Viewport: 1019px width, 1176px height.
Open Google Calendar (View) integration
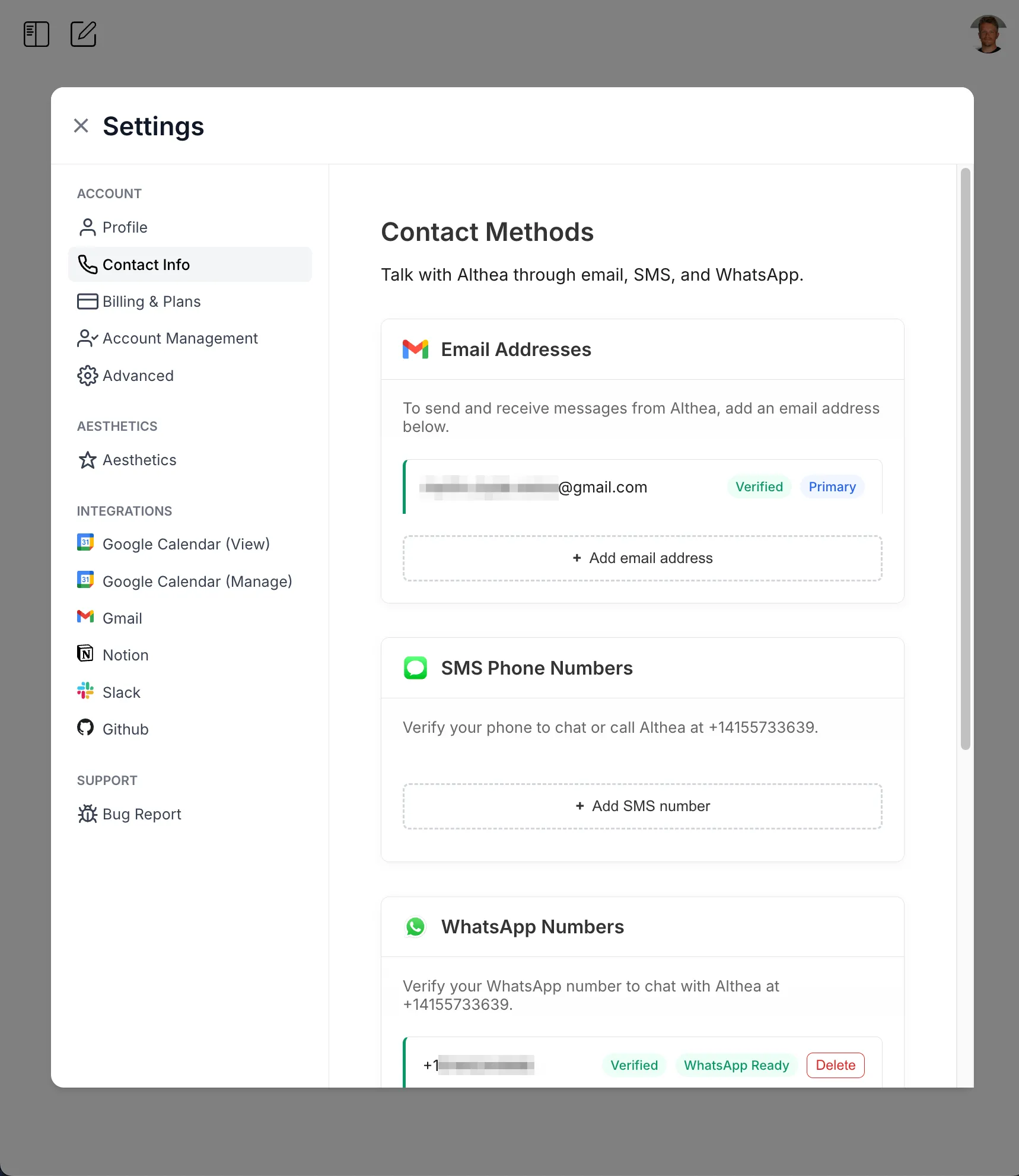click(x=190, y=544)
